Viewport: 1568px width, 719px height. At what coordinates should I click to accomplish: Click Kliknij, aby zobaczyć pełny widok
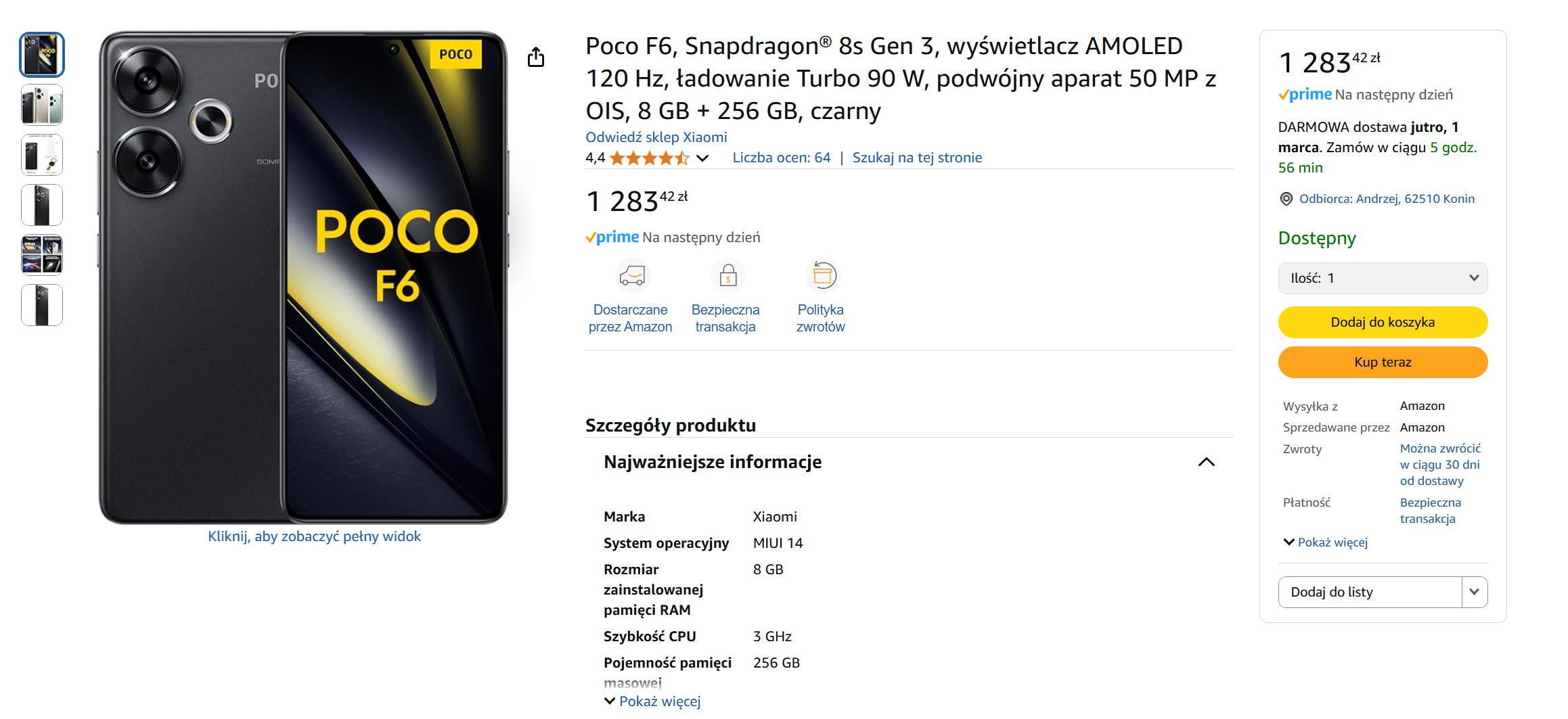click(x=315, y=536)
